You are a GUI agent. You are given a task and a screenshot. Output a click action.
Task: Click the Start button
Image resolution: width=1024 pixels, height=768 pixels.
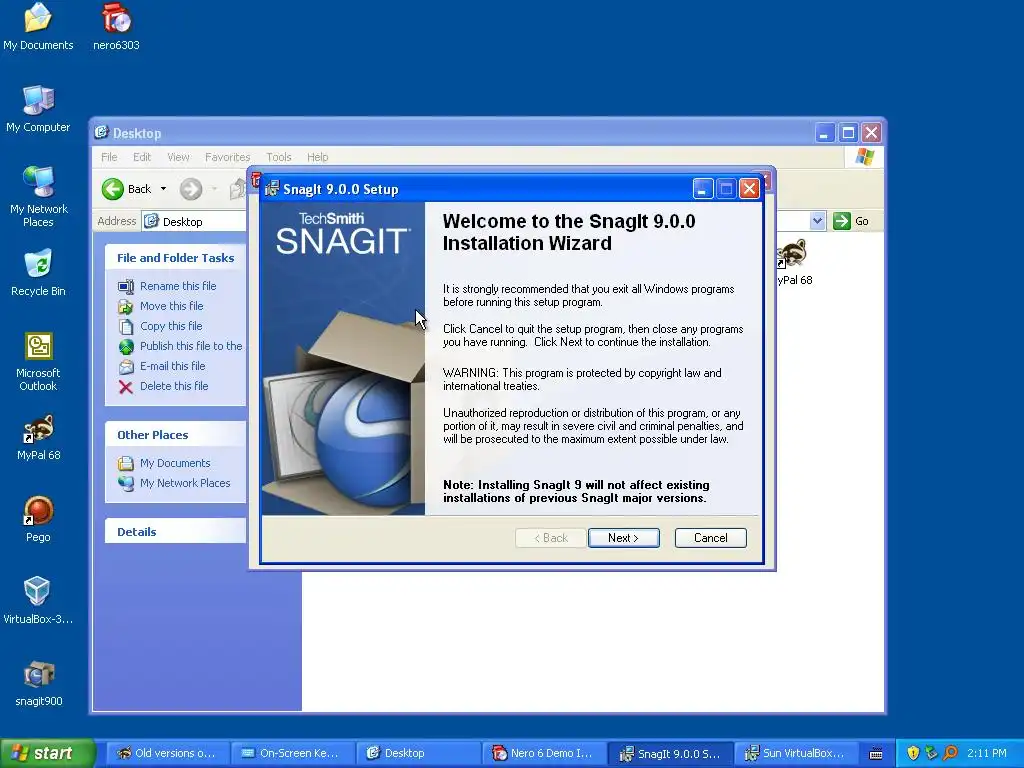[47, 754]
